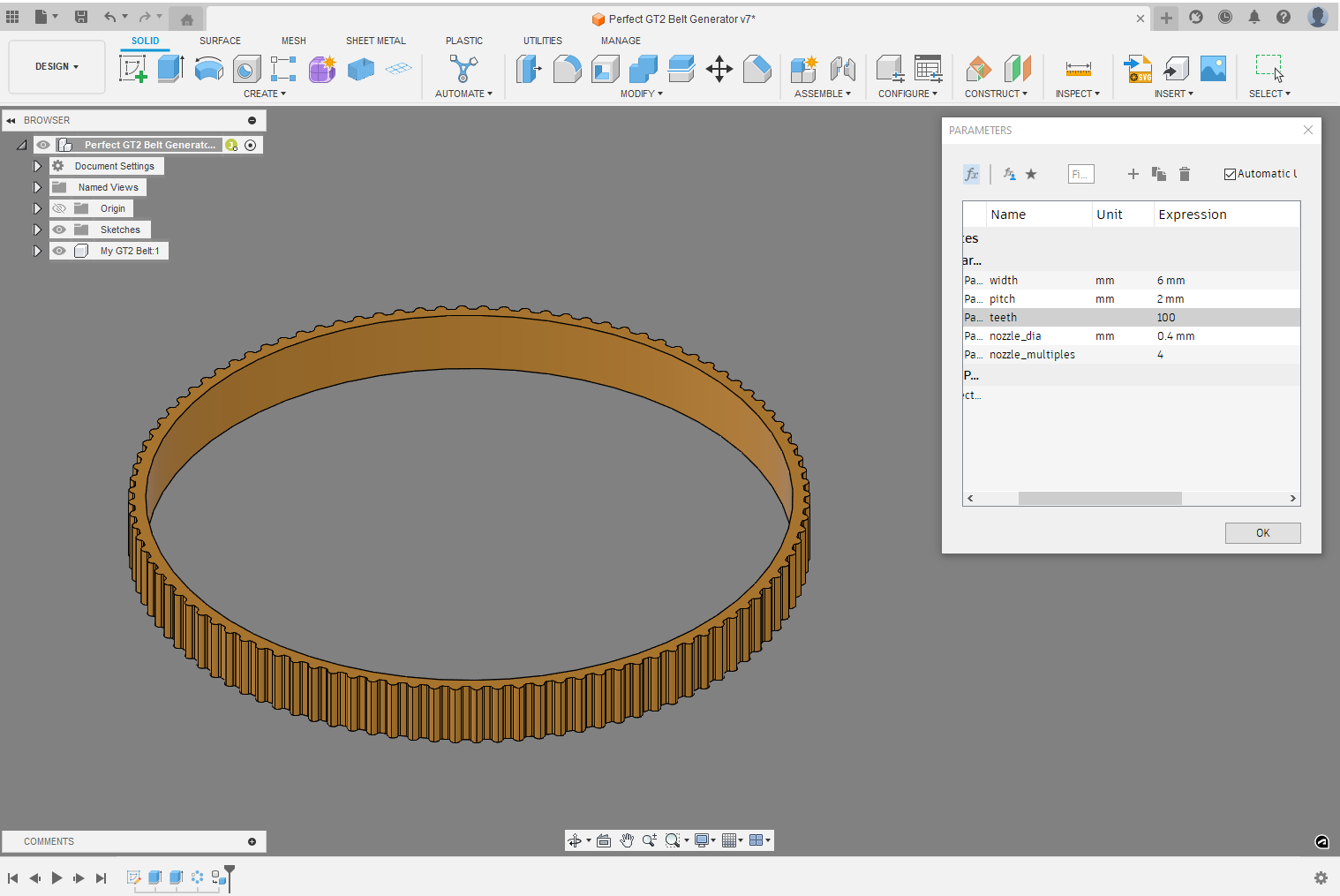Launch the Create Form tool

322,69
